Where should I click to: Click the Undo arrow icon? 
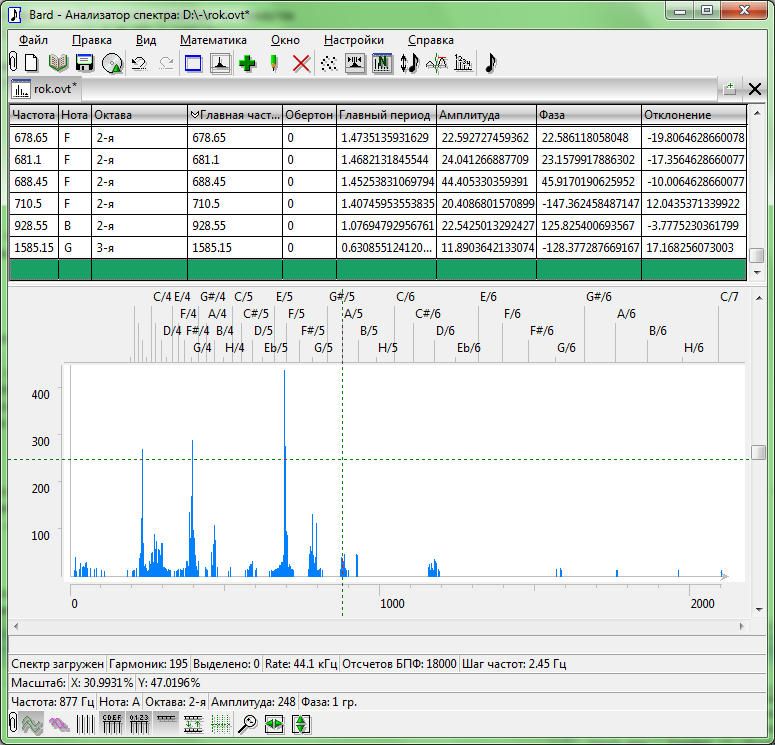[x=139, y=63]
